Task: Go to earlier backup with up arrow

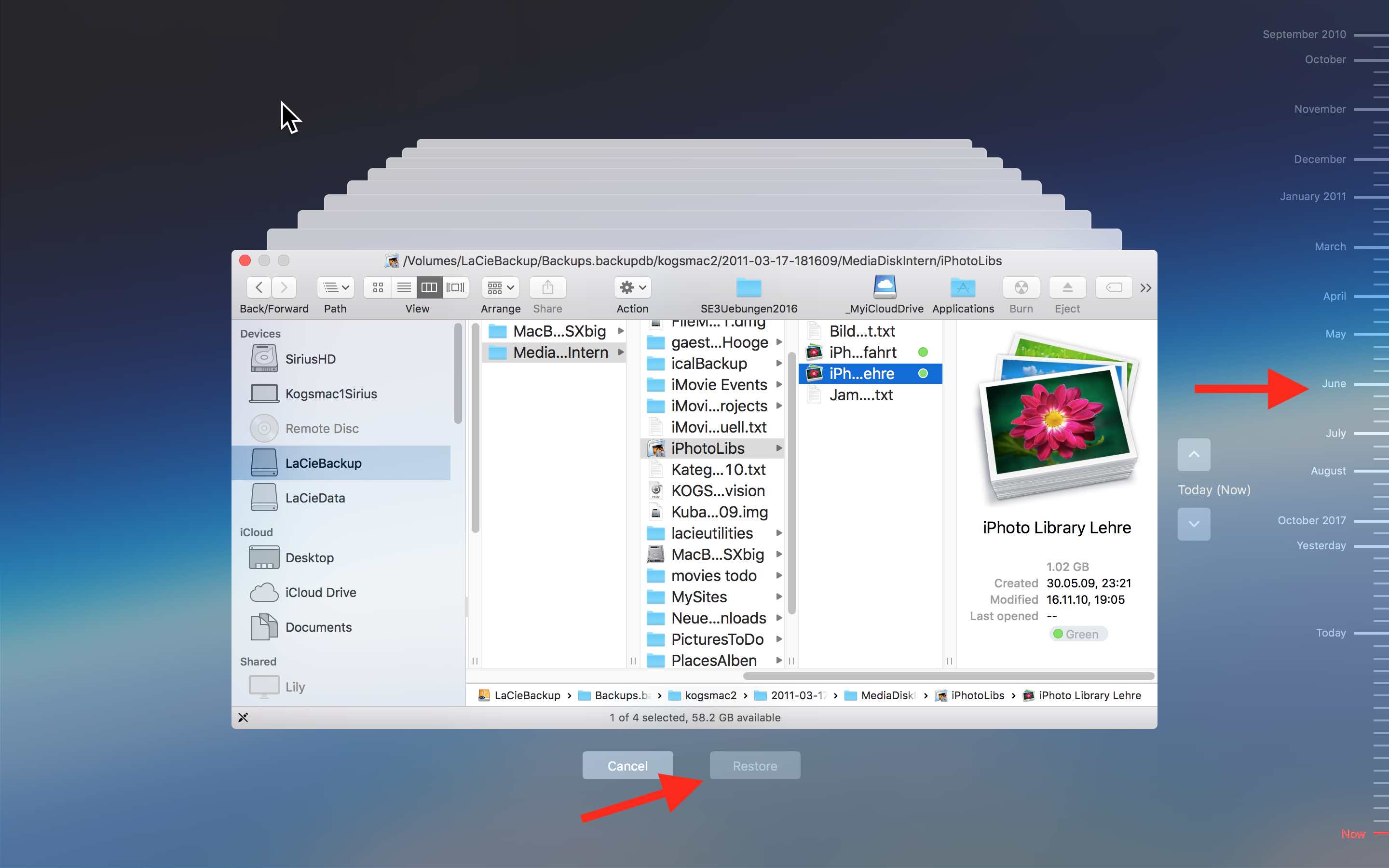Action: click(x=1194, y=455)
